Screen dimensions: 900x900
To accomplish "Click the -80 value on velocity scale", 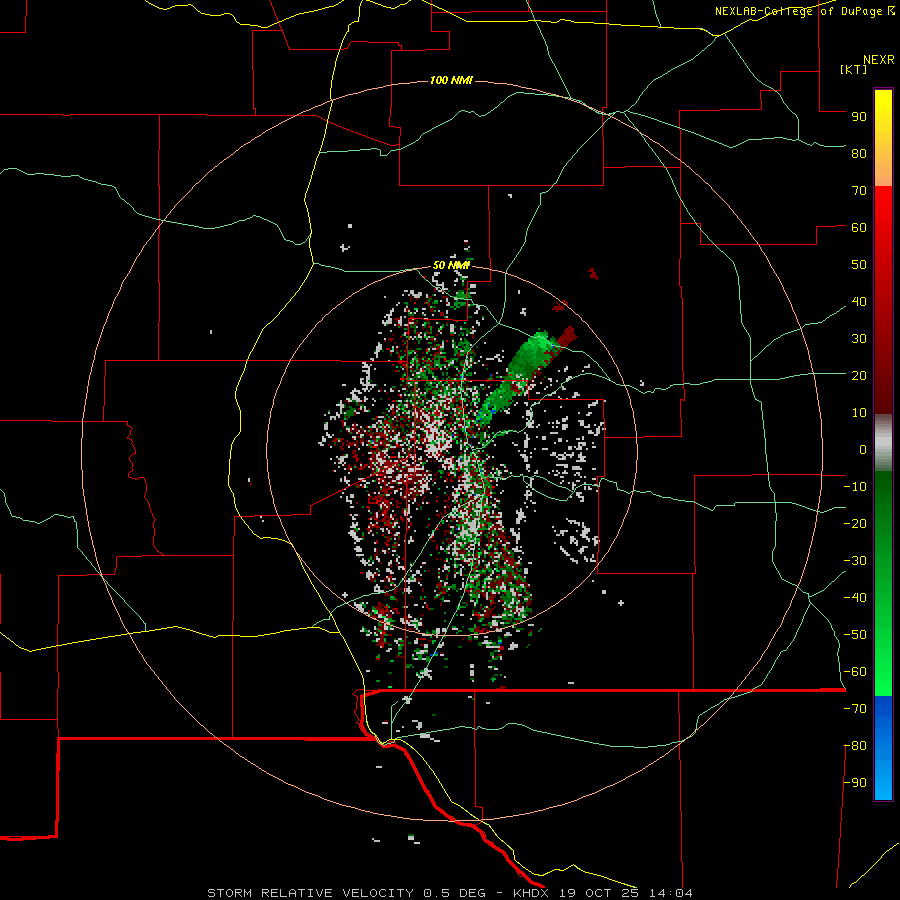I will 855,746.
